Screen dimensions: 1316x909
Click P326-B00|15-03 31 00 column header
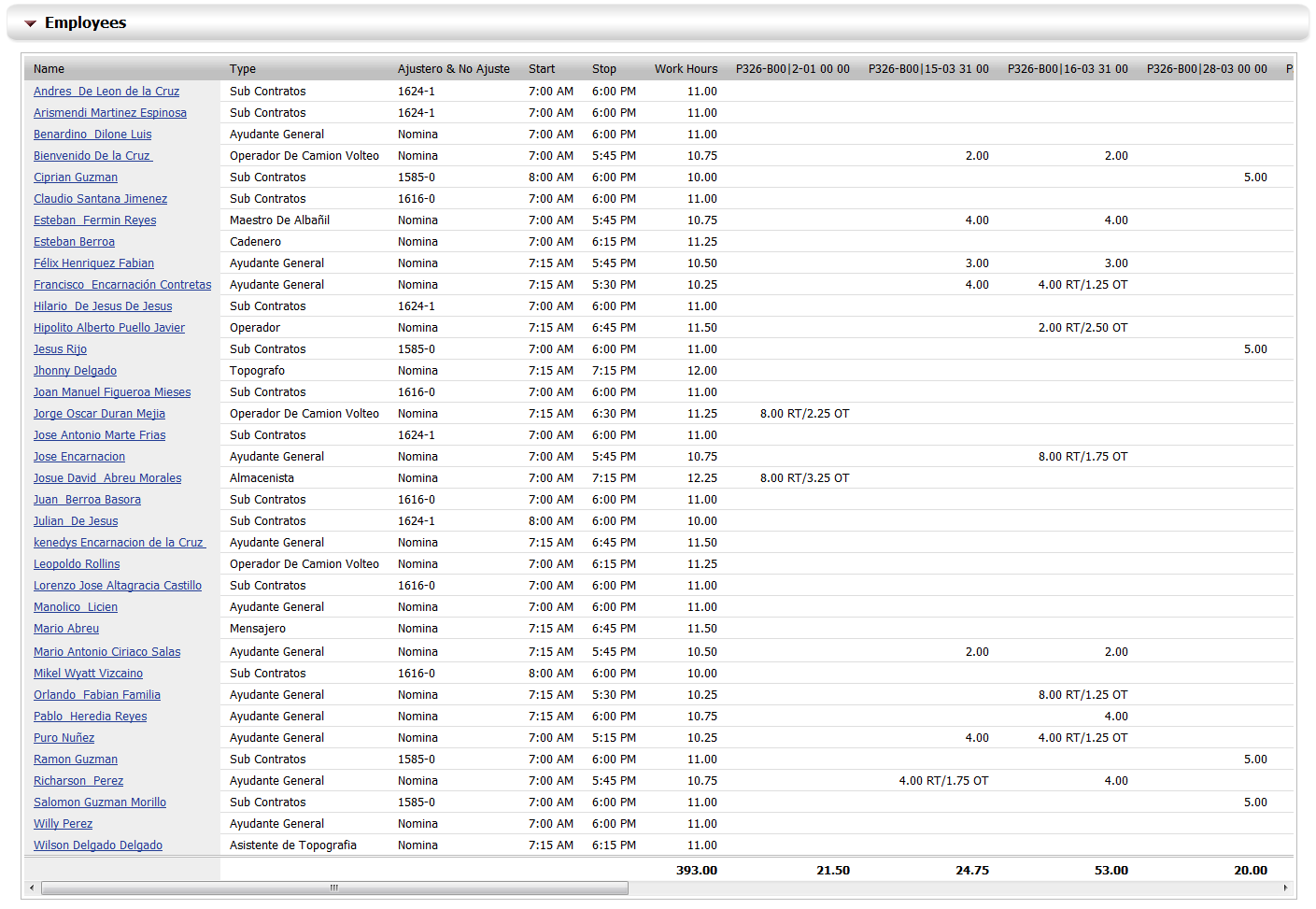[928, 69]
